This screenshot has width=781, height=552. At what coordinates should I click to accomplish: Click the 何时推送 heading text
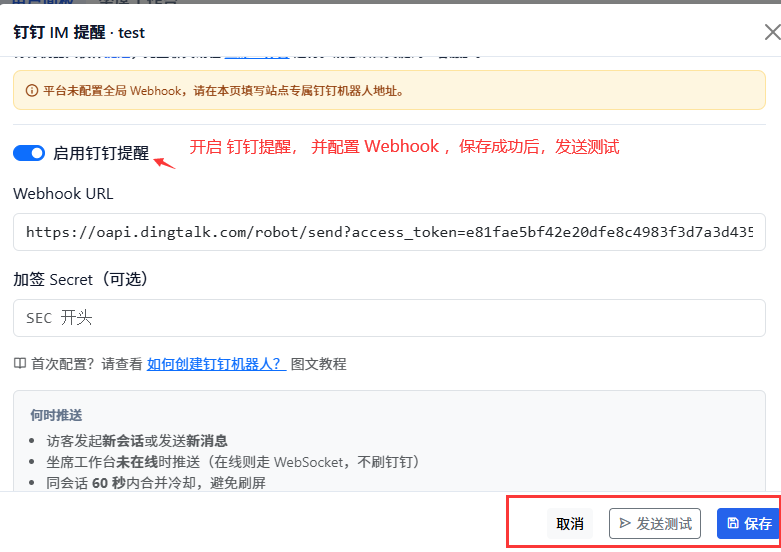56,415
